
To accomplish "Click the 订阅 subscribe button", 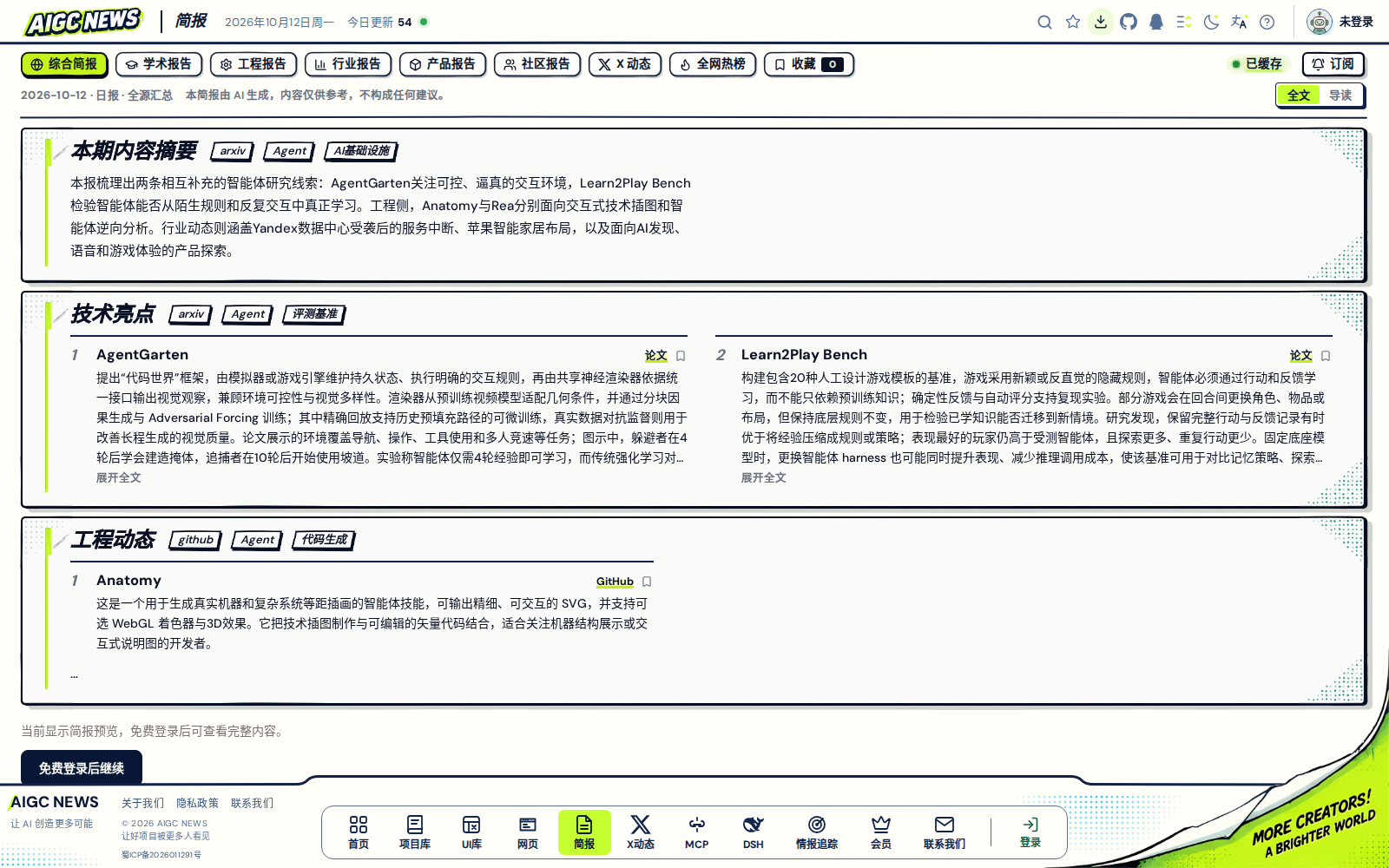I will coord(1333,64).
